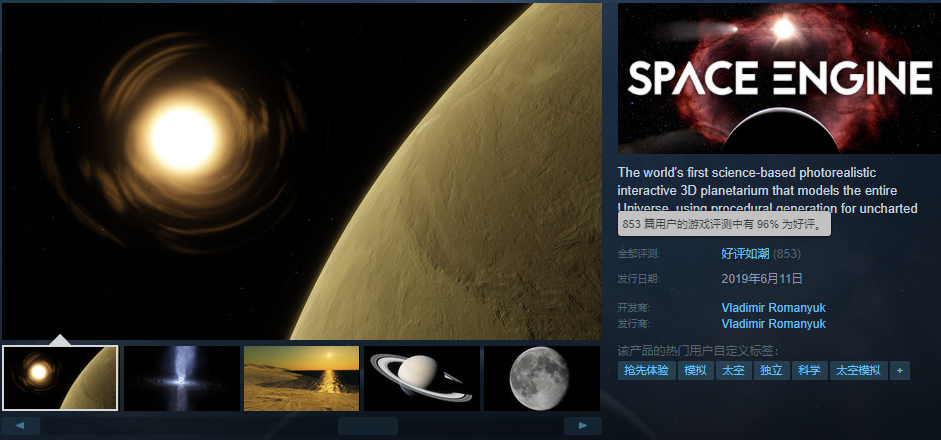Viewport: 941px width, 440px height.
Task: Click the right arrow to scroll thumbnails forward
Action: 583,426
